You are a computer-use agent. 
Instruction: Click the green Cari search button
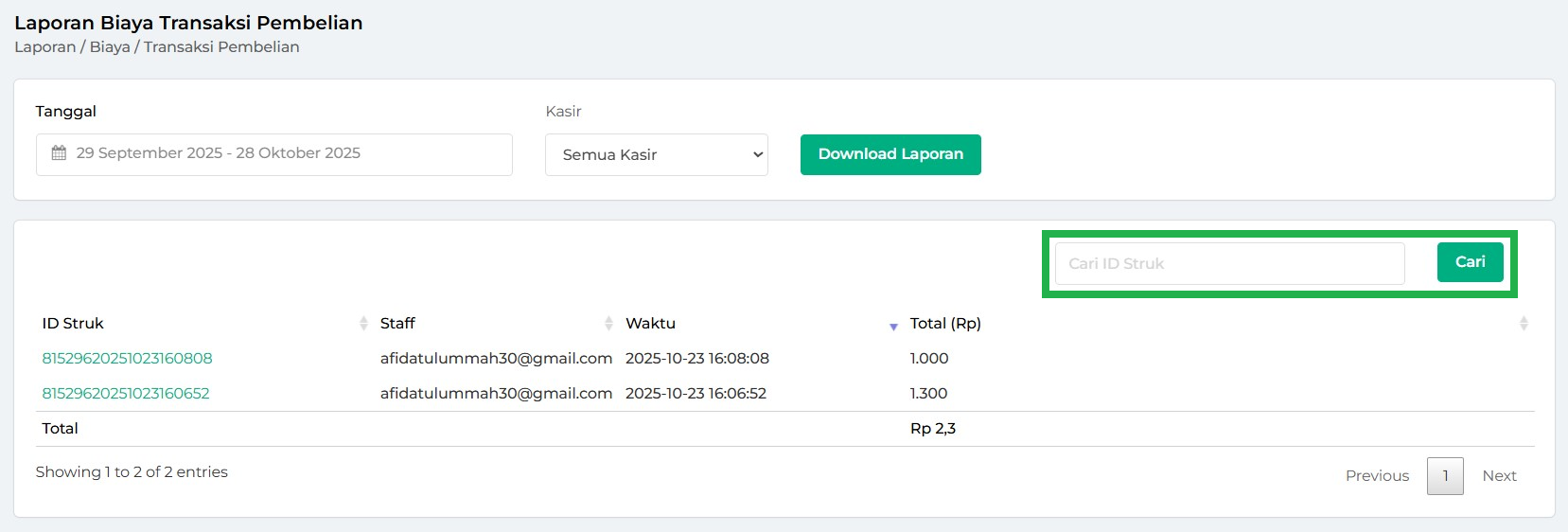click(1470, 262)
